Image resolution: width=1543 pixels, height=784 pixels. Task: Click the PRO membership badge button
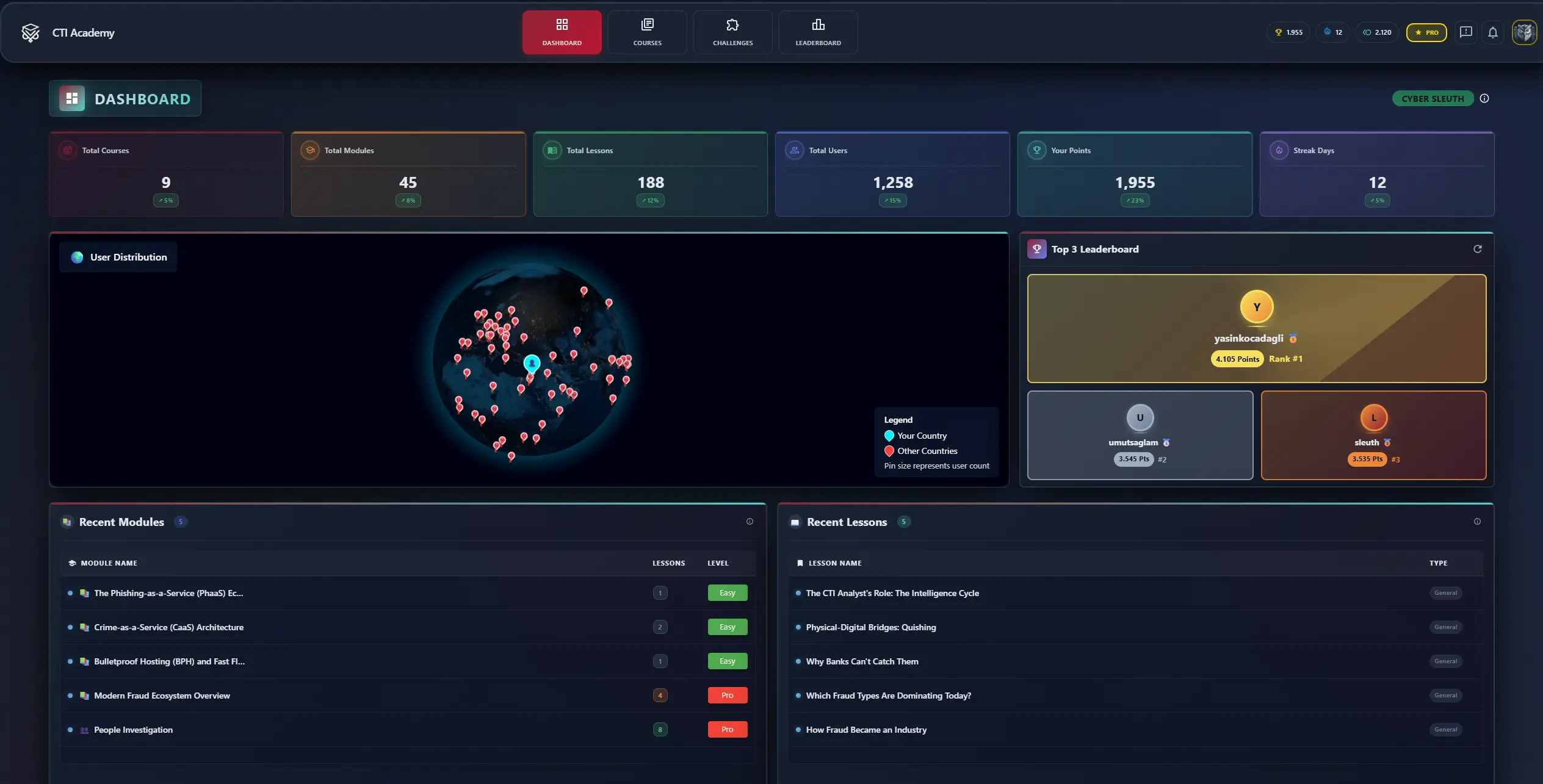pyautogui.click(x=1426, y=32)
